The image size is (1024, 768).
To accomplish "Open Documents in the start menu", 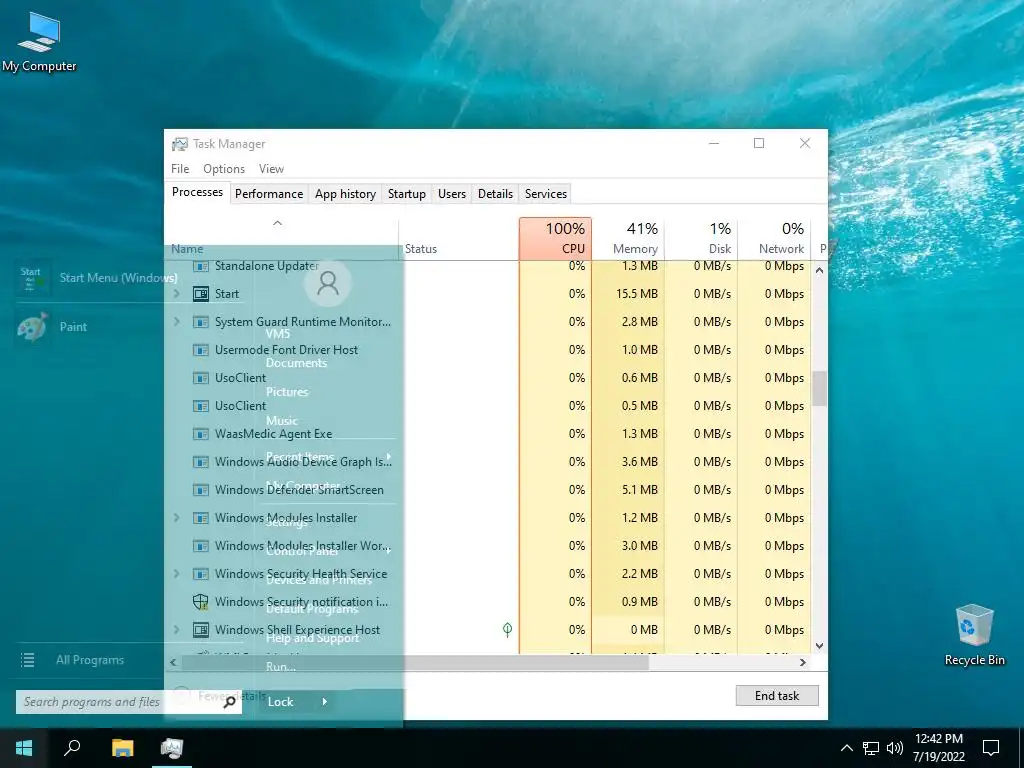I will tap(296, 363).
